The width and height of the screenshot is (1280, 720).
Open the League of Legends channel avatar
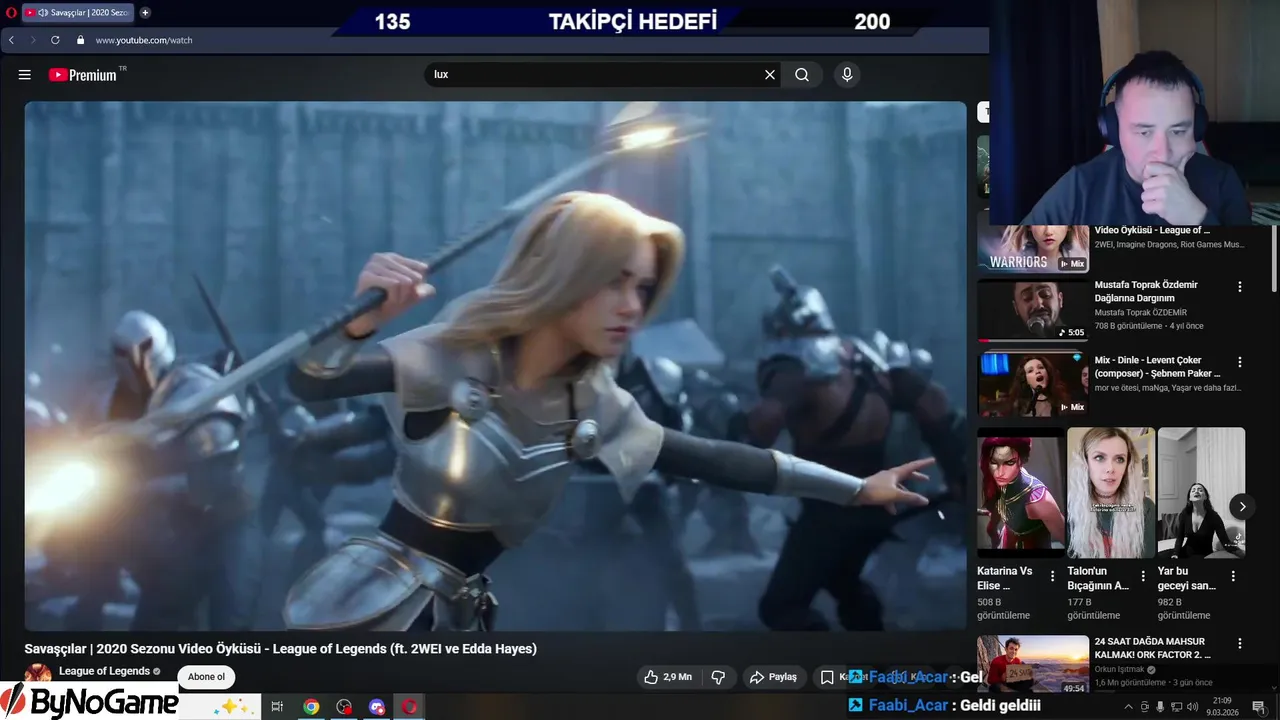[38, 675]
